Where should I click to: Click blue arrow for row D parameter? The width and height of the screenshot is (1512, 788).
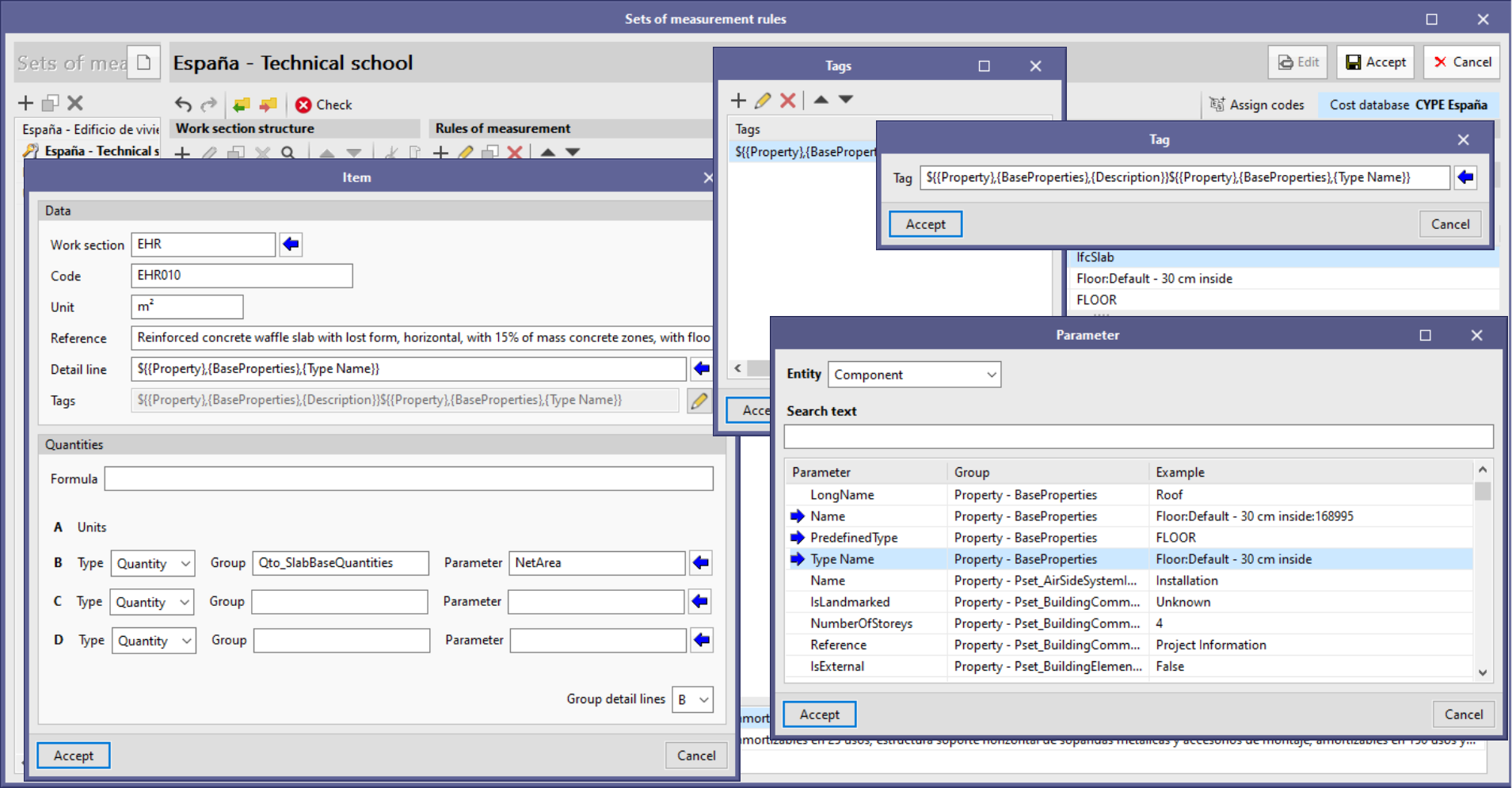(701, 640)
